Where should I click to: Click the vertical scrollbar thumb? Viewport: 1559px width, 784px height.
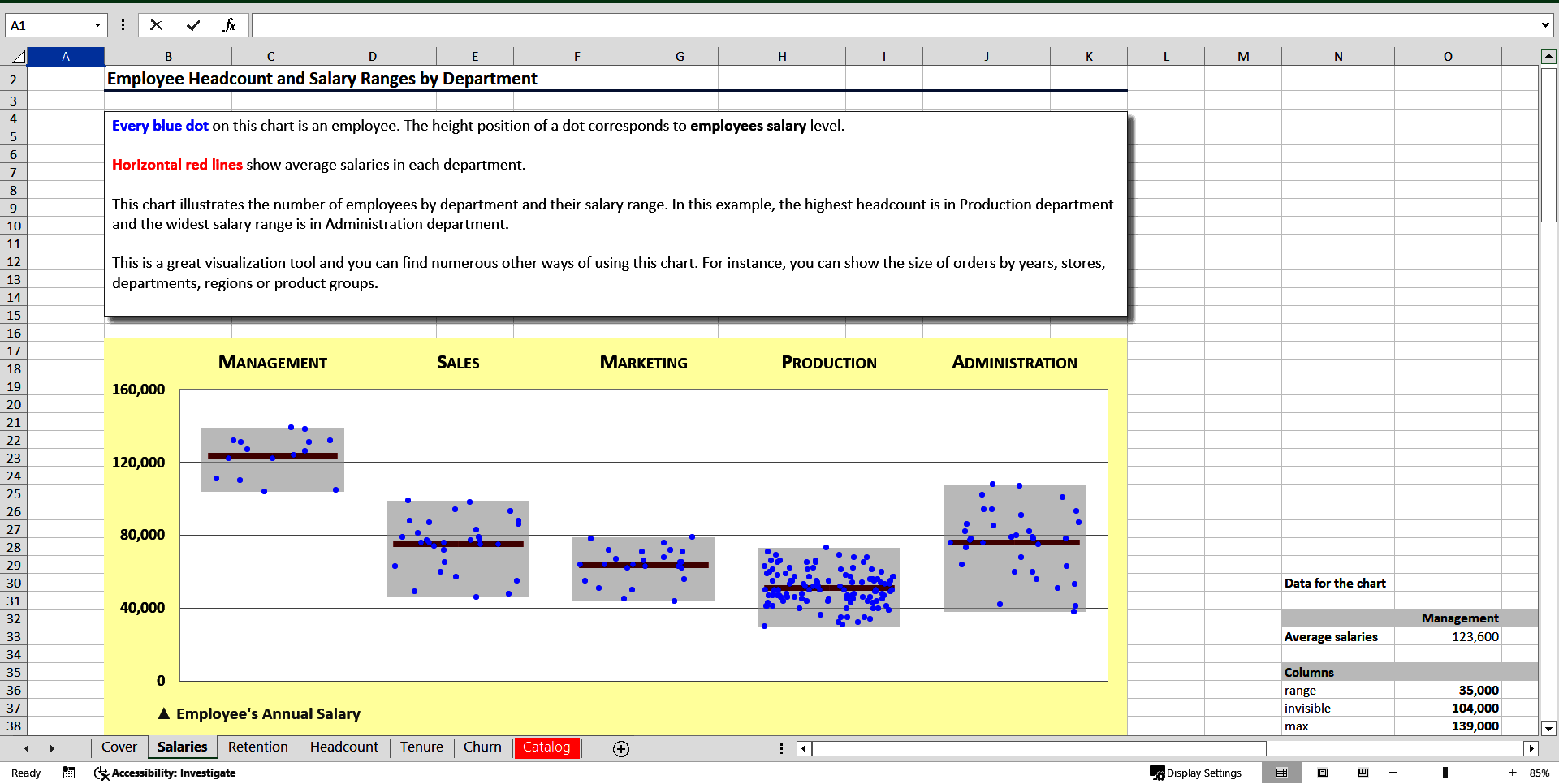tap(1548, 144)
